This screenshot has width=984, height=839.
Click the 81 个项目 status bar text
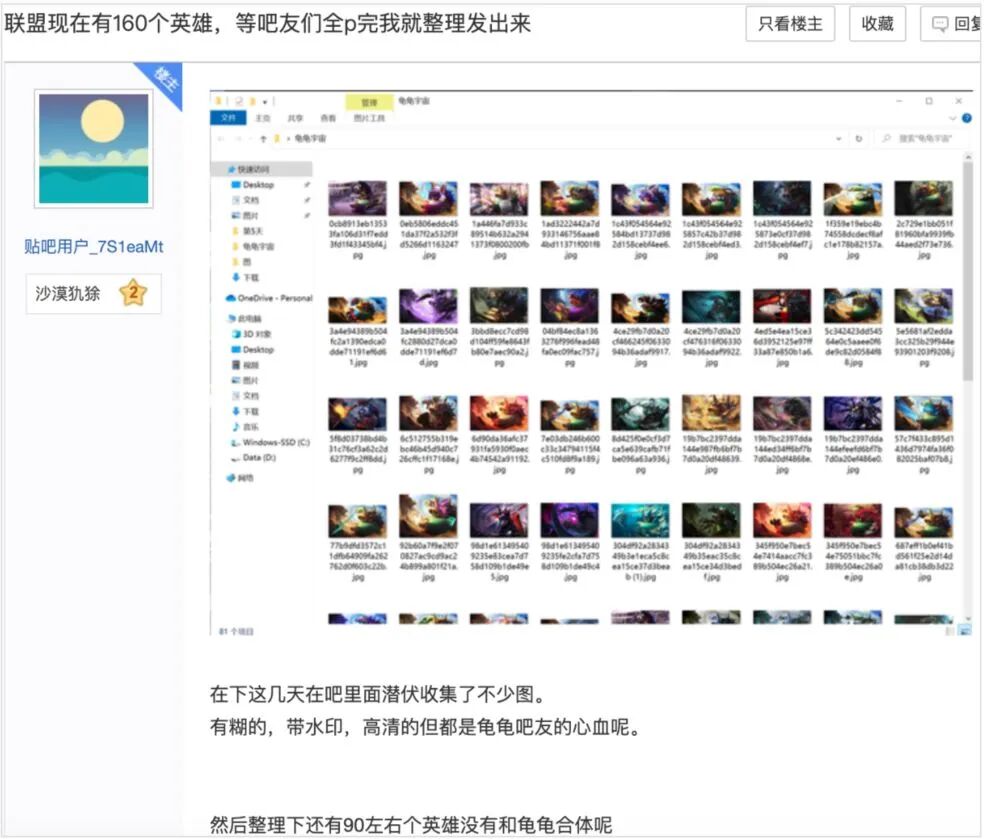point(236,631)
